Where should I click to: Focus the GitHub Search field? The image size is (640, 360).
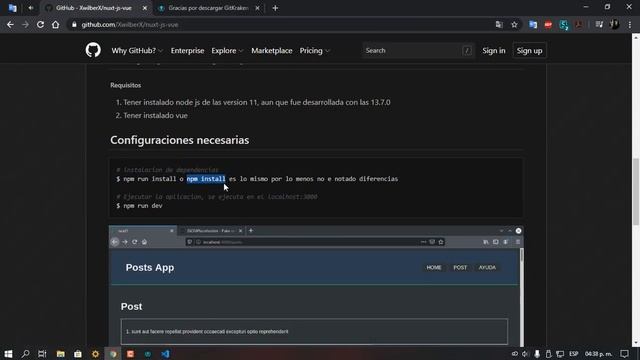click(x=418, y=51)
